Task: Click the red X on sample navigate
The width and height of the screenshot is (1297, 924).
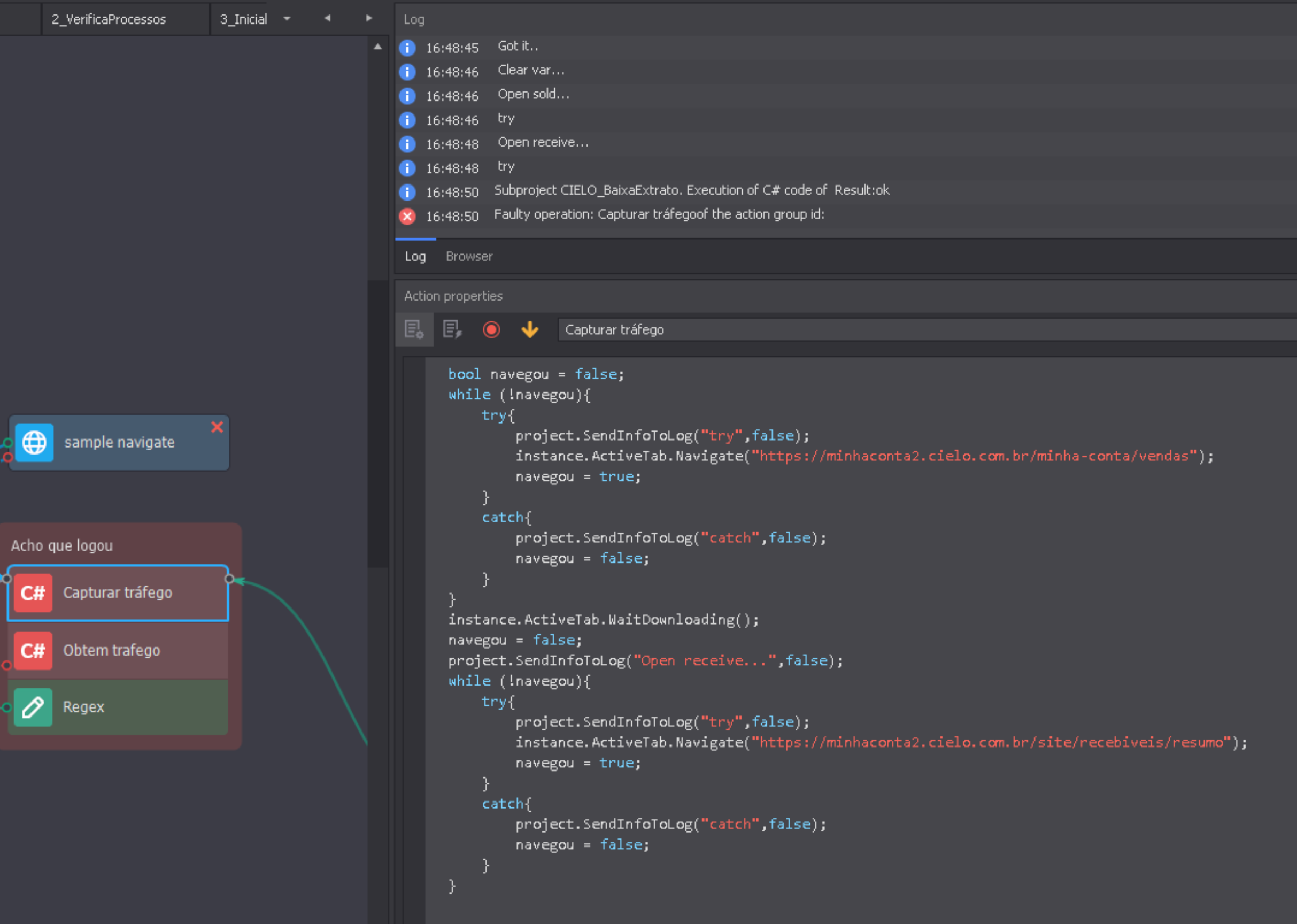Action: click(217, 427)
